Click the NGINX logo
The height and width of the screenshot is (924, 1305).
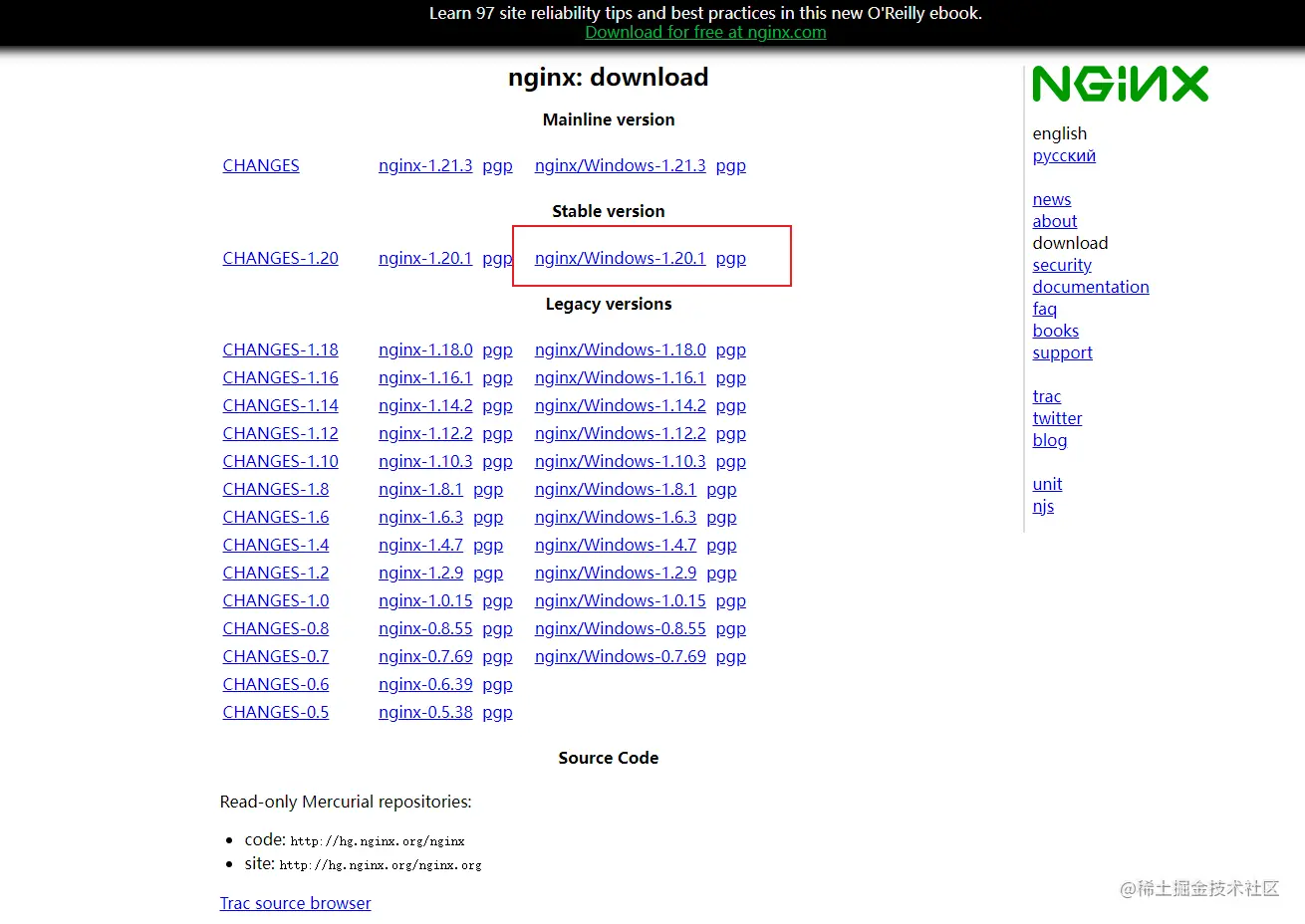pyautogui.click(x=1120, y=85)
